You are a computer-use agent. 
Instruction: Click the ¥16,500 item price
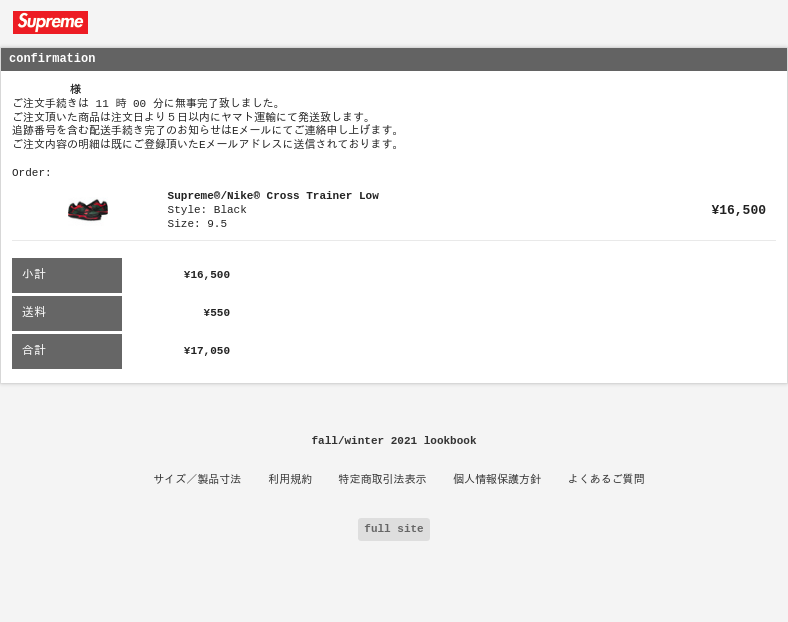pyautogui.click(x=738, y=210)
